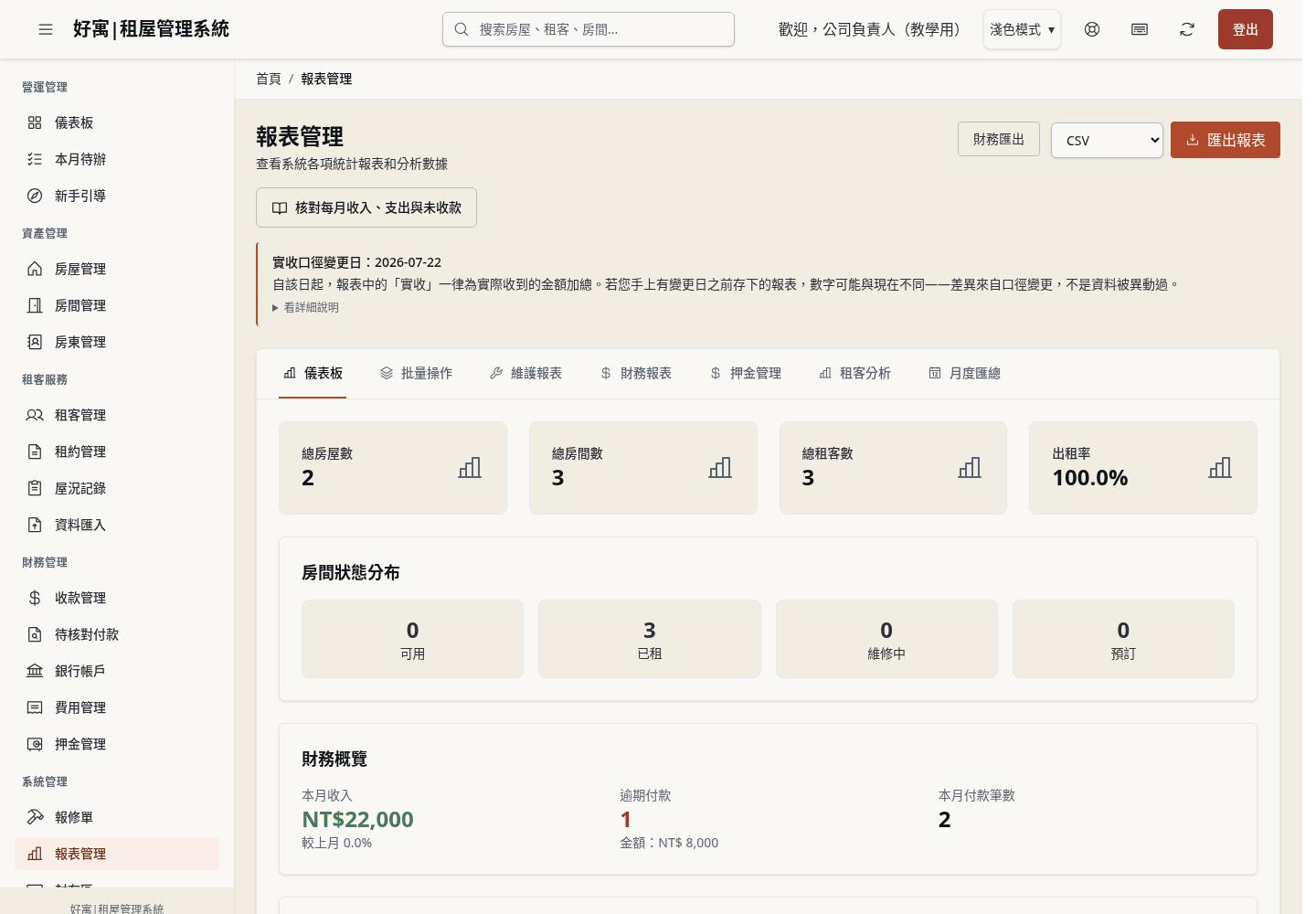Open 收款管理 in sidebar
Viewport: 1316px width, 914px height.
click(x=117, y=598)
